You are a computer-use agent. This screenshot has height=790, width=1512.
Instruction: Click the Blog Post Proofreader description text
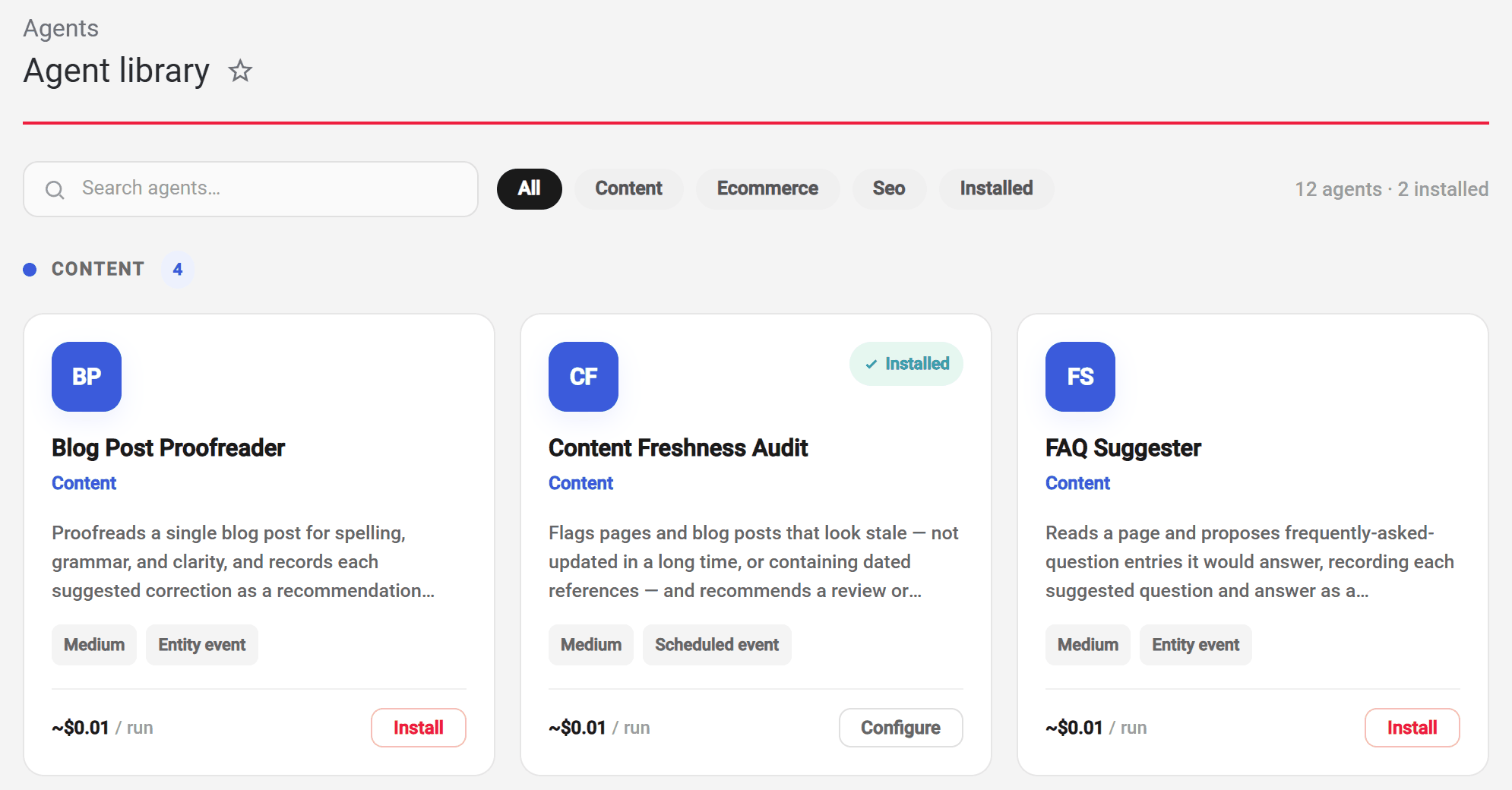point(243,562)
